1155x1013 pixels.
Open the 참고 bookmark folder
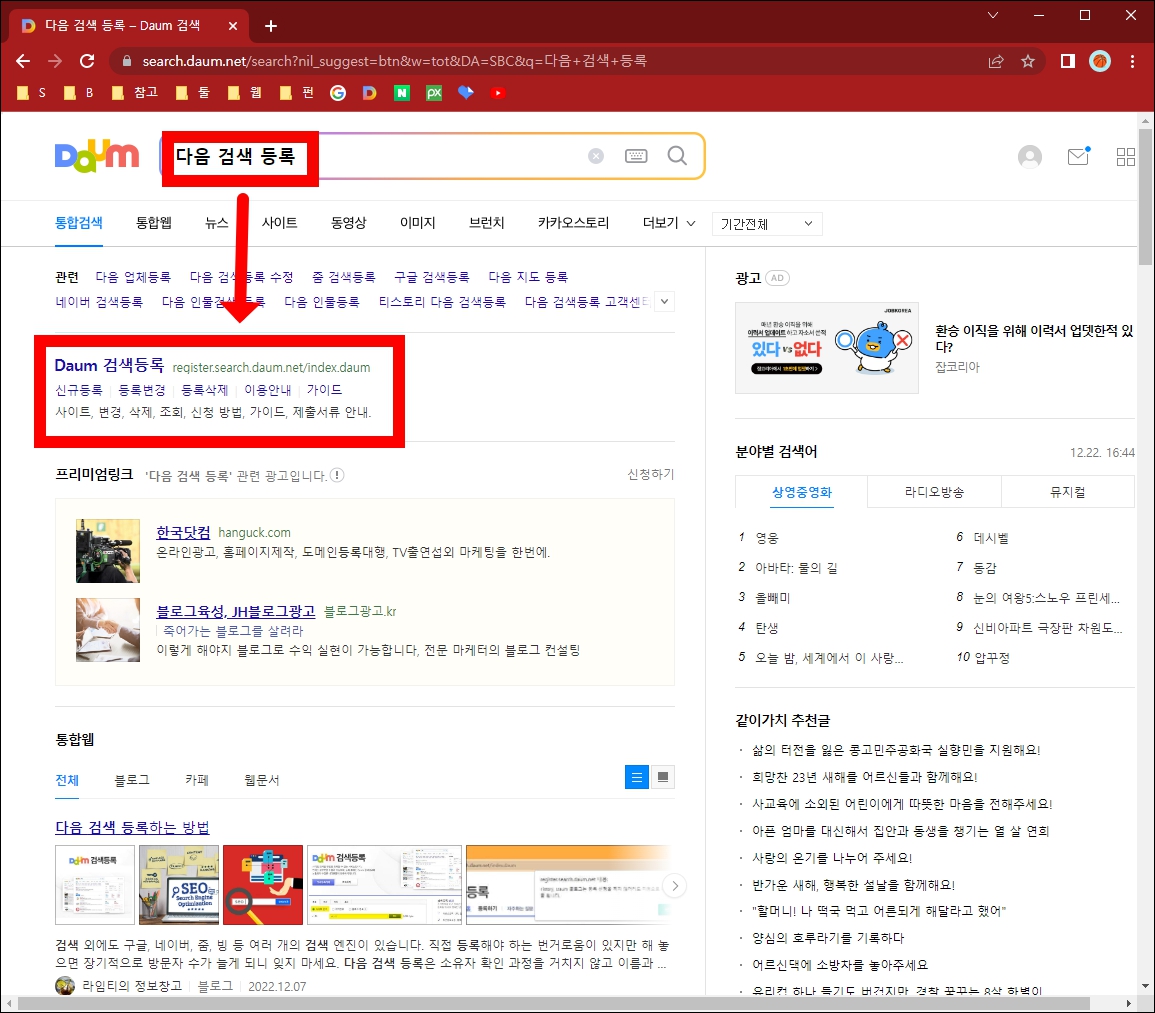pyautogui.click(x=136, y=93)
